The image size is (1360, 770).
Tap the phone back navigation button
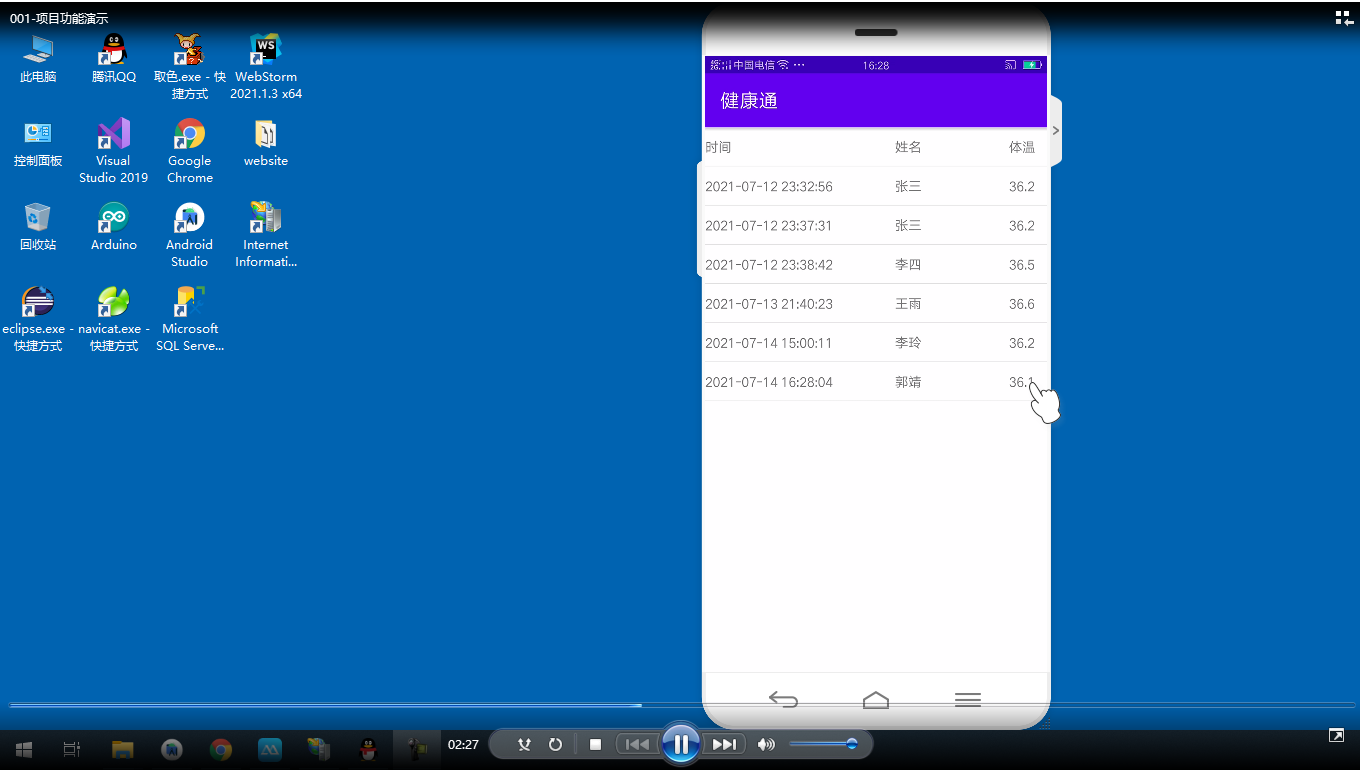point(783,700)
